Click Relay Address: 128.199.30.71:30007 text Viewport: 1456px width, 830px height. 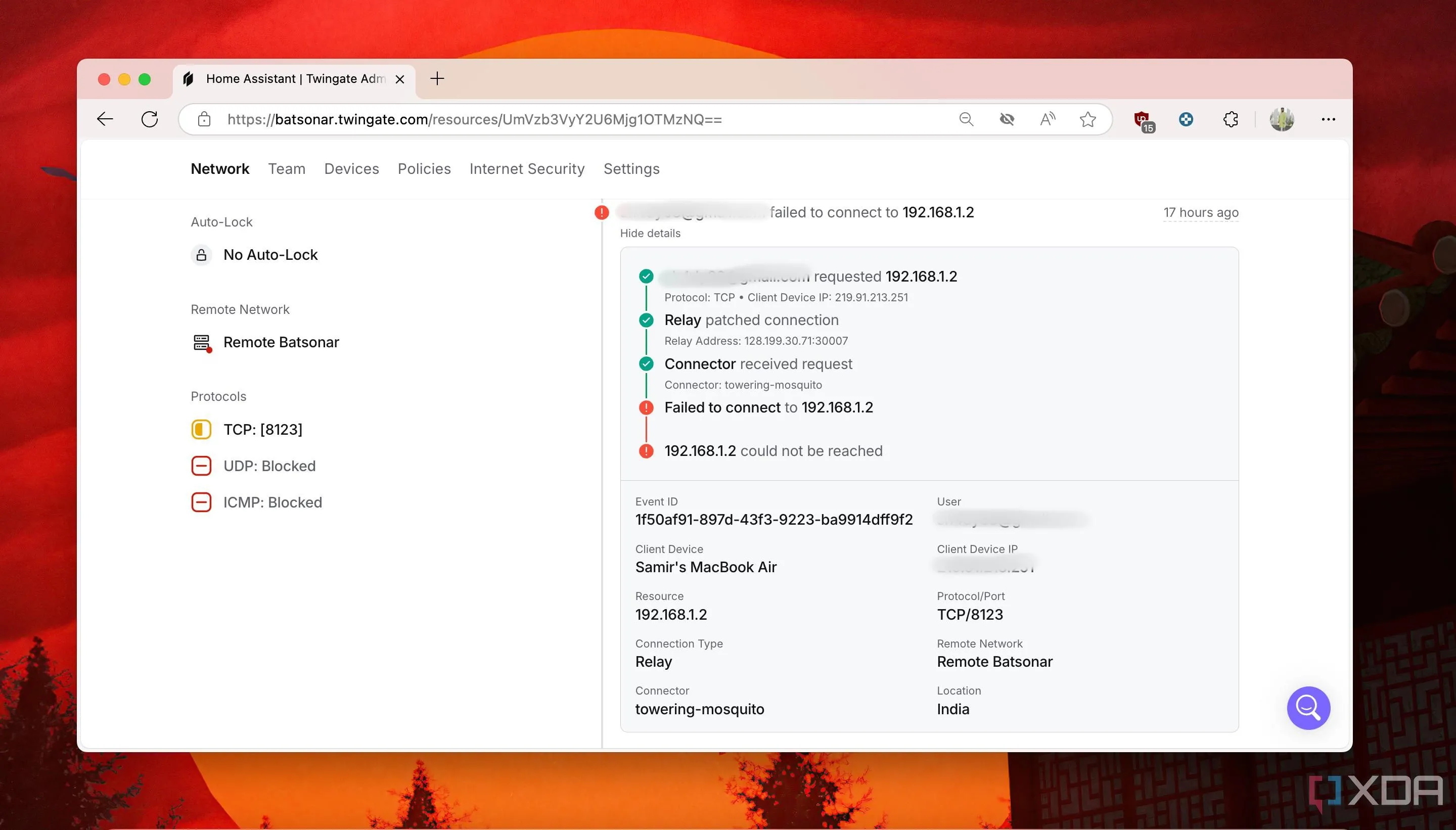(756, 341)
